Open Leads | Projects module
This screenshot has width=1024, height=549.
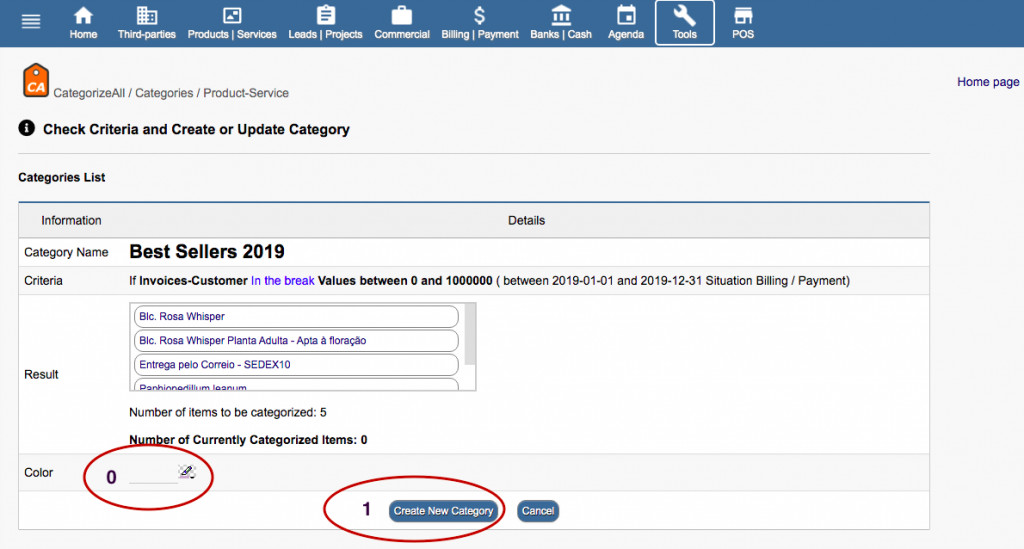pos(325,23)
